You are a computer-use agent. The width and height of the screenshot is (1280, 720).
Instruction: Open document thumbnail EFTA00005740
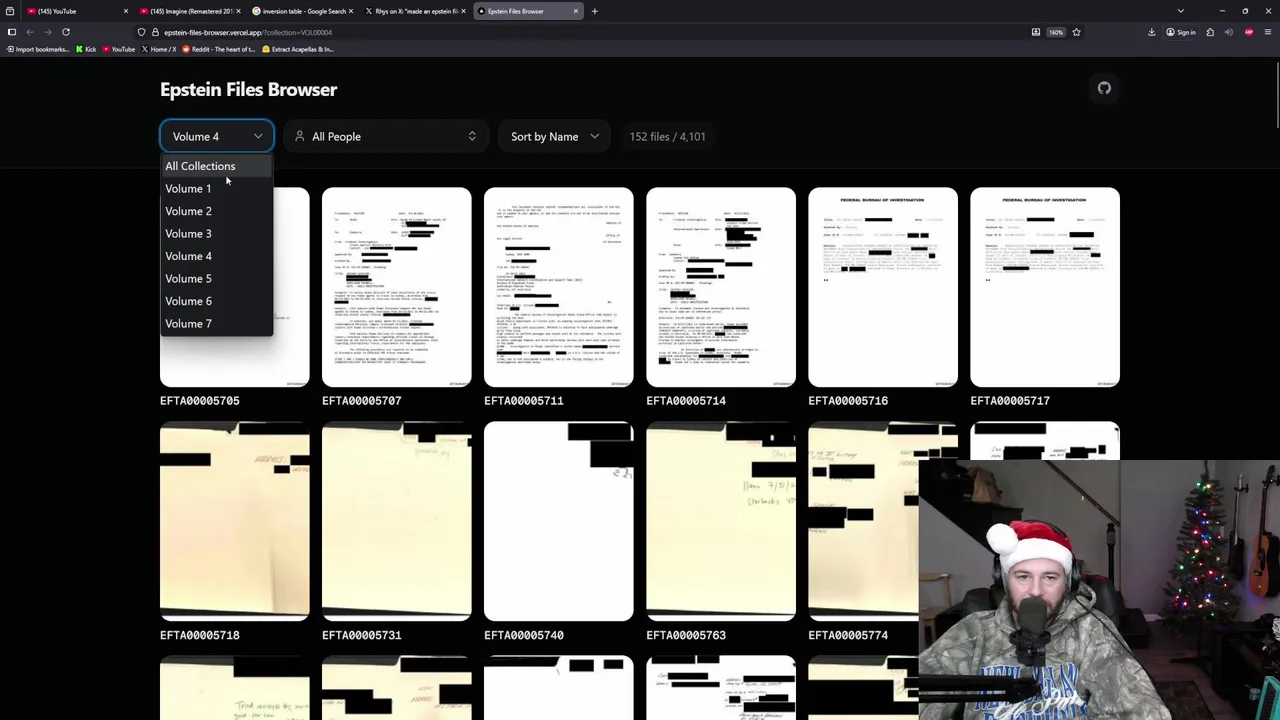pyautogui.click(x=559, y=521)
